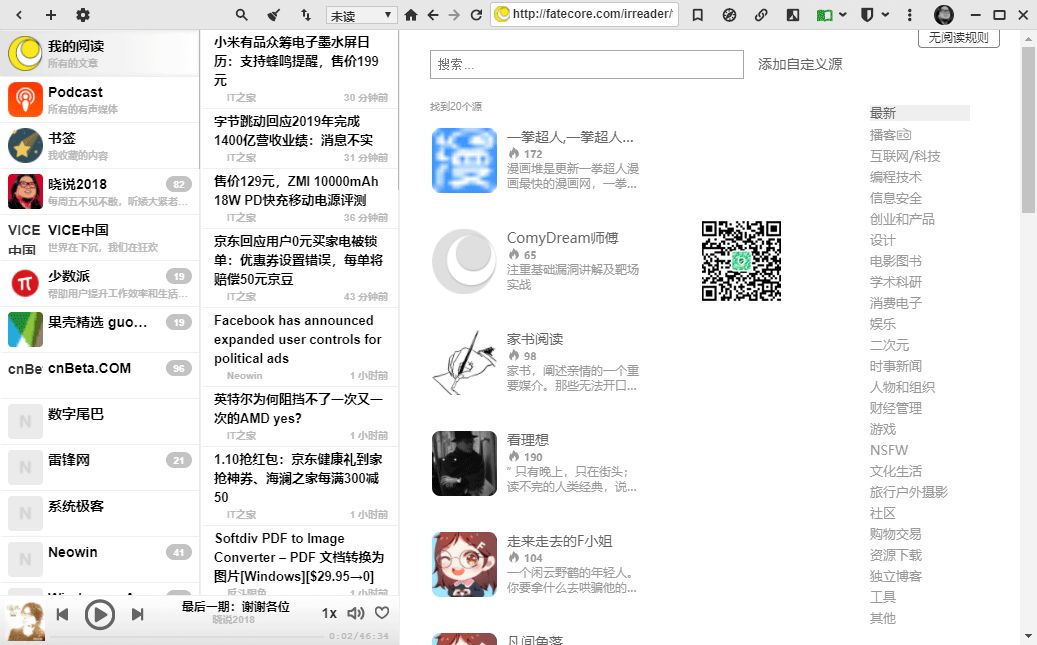Open the 书签 bookmarks section

pos(99,146)
